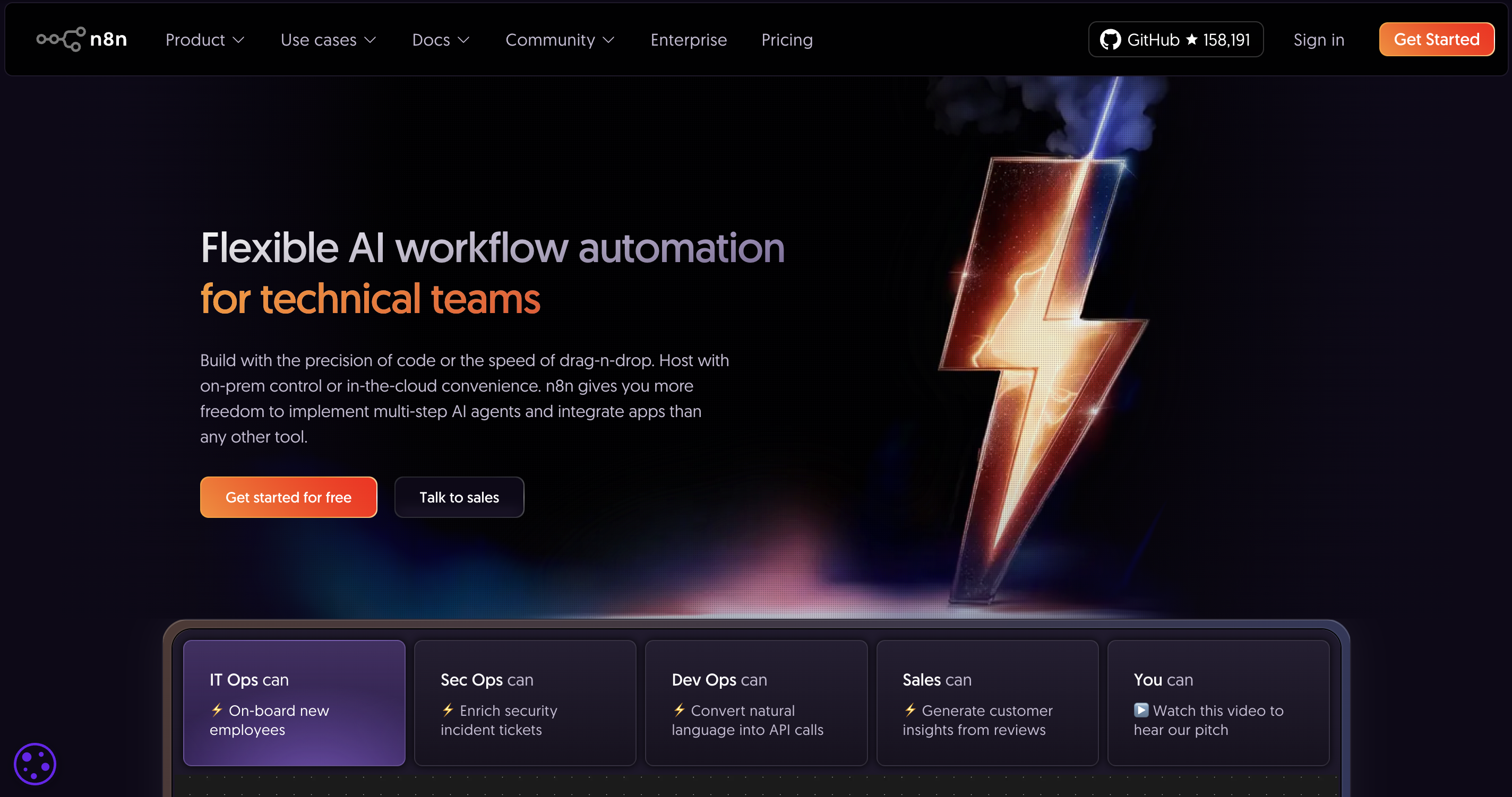Click the lightning icon on Sales card
The width and height of the screenshot is (1512, 797).
coord(909,710)
